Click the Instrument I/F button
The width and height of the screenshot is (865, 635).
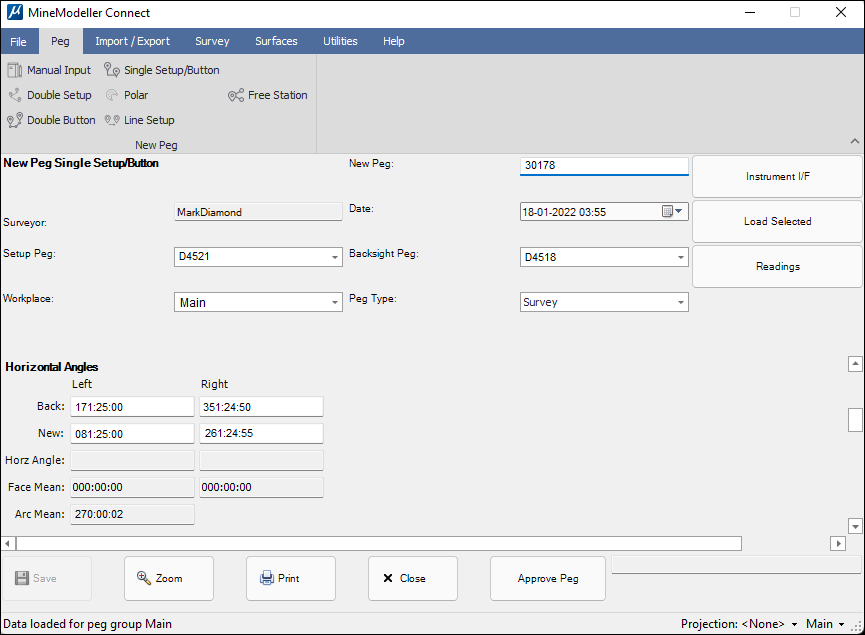777,177
